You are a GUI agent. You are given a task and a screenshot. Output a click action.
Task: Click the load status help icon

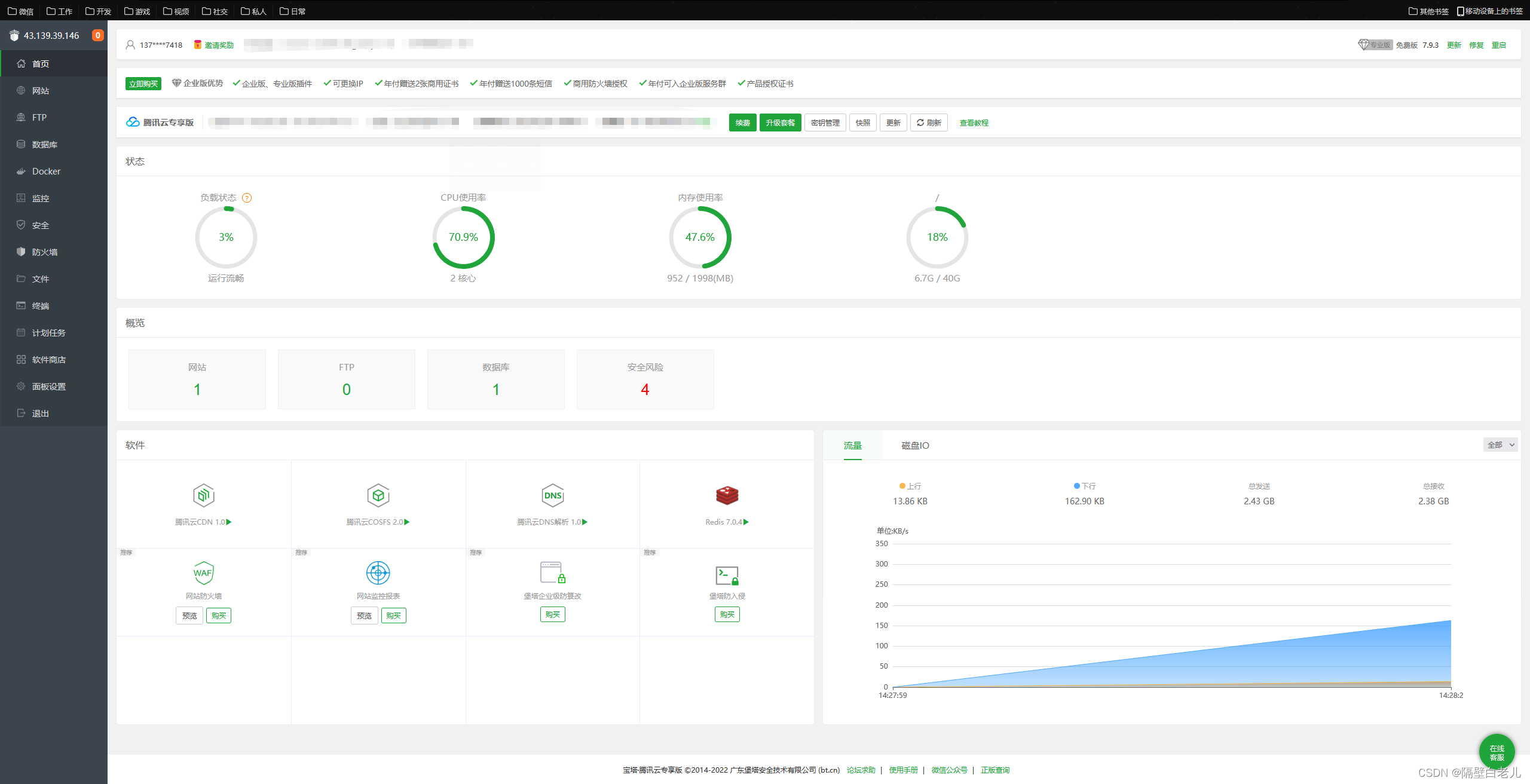tap(247, 198)
